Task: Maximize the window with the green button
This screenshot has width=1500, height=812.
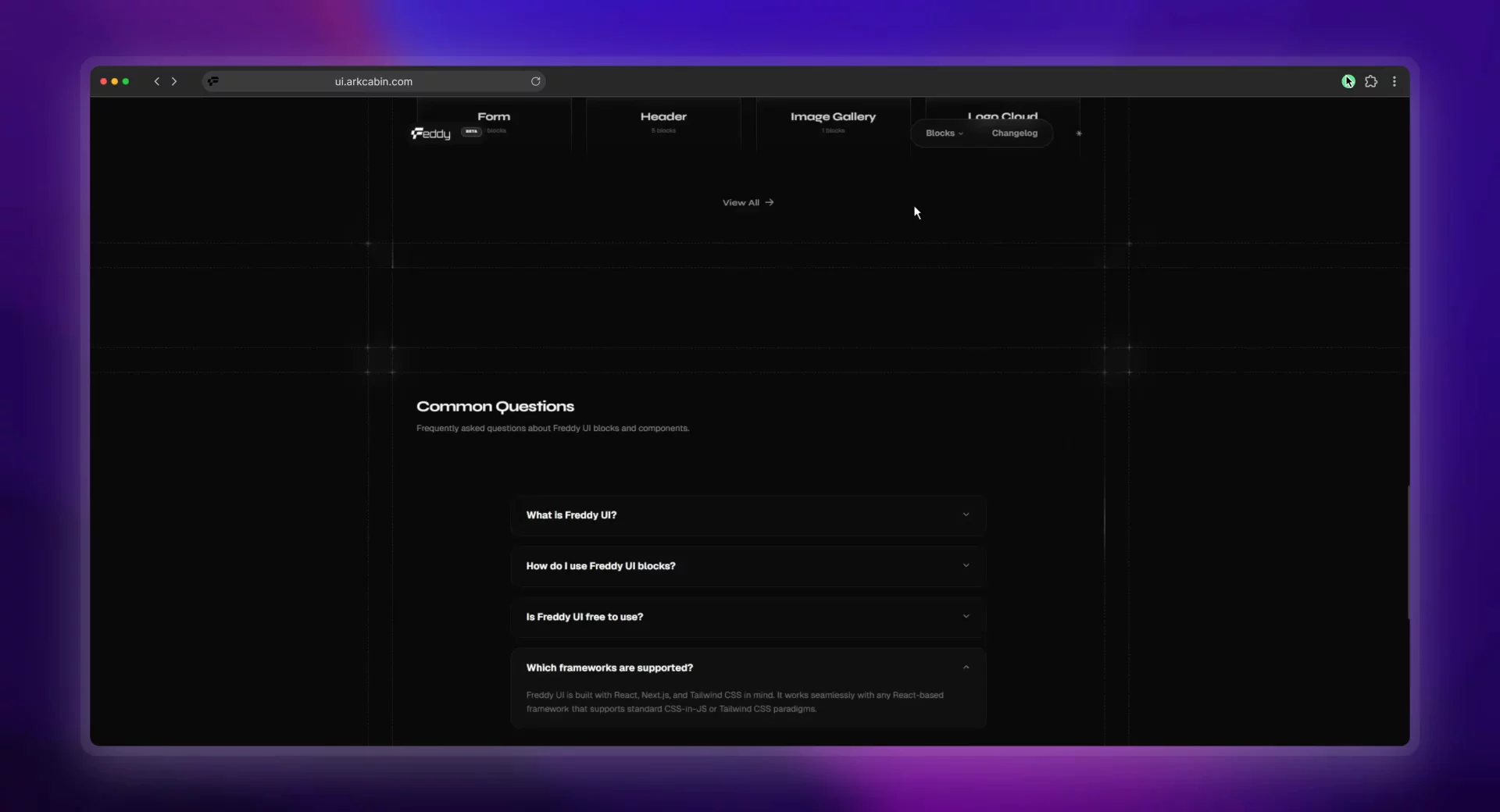Action: pyautogui.click(x=126, y=81)
